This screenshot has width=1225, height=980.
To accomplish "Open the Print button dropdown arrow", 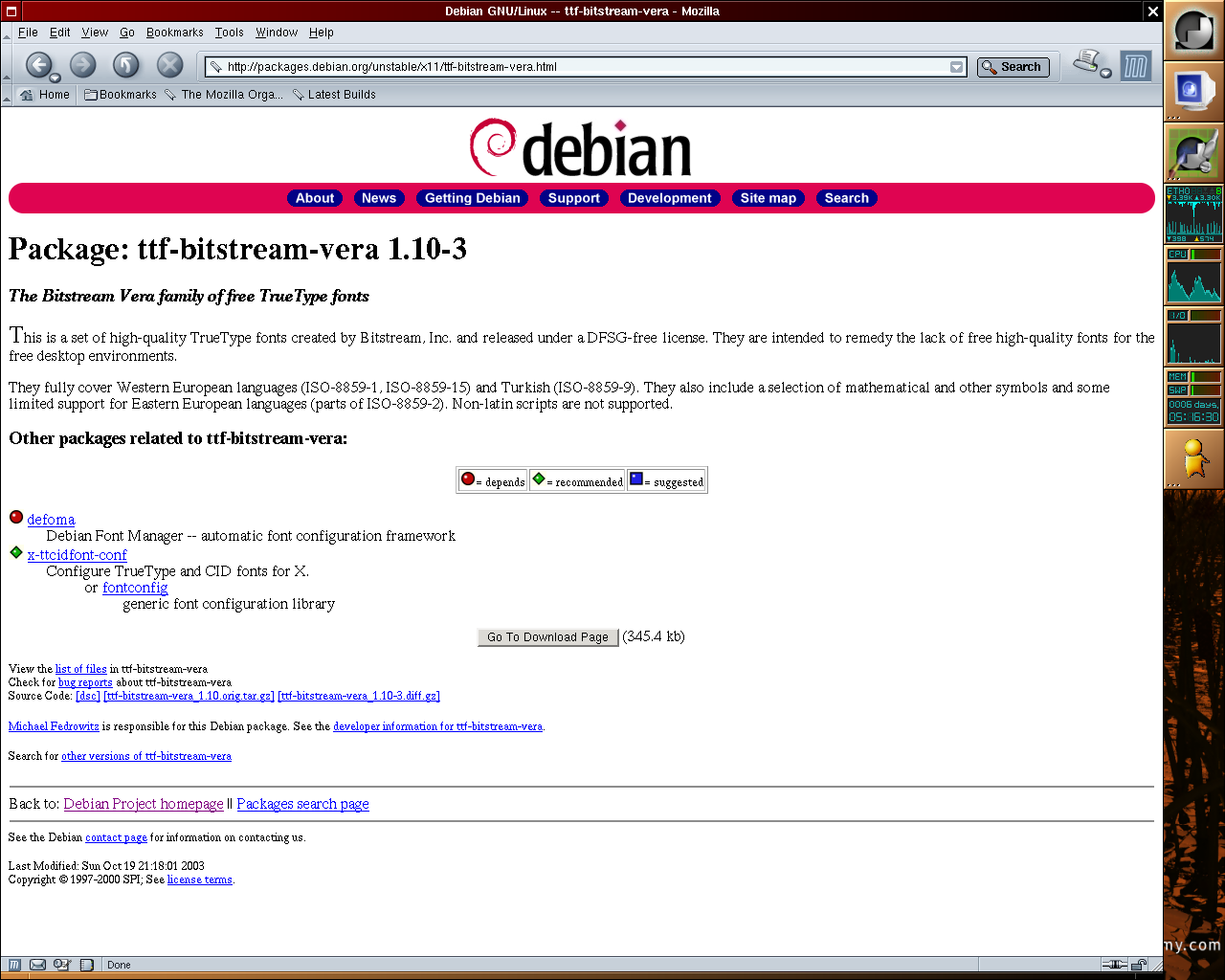I will pyautogui.click(x=1105, y=74).
